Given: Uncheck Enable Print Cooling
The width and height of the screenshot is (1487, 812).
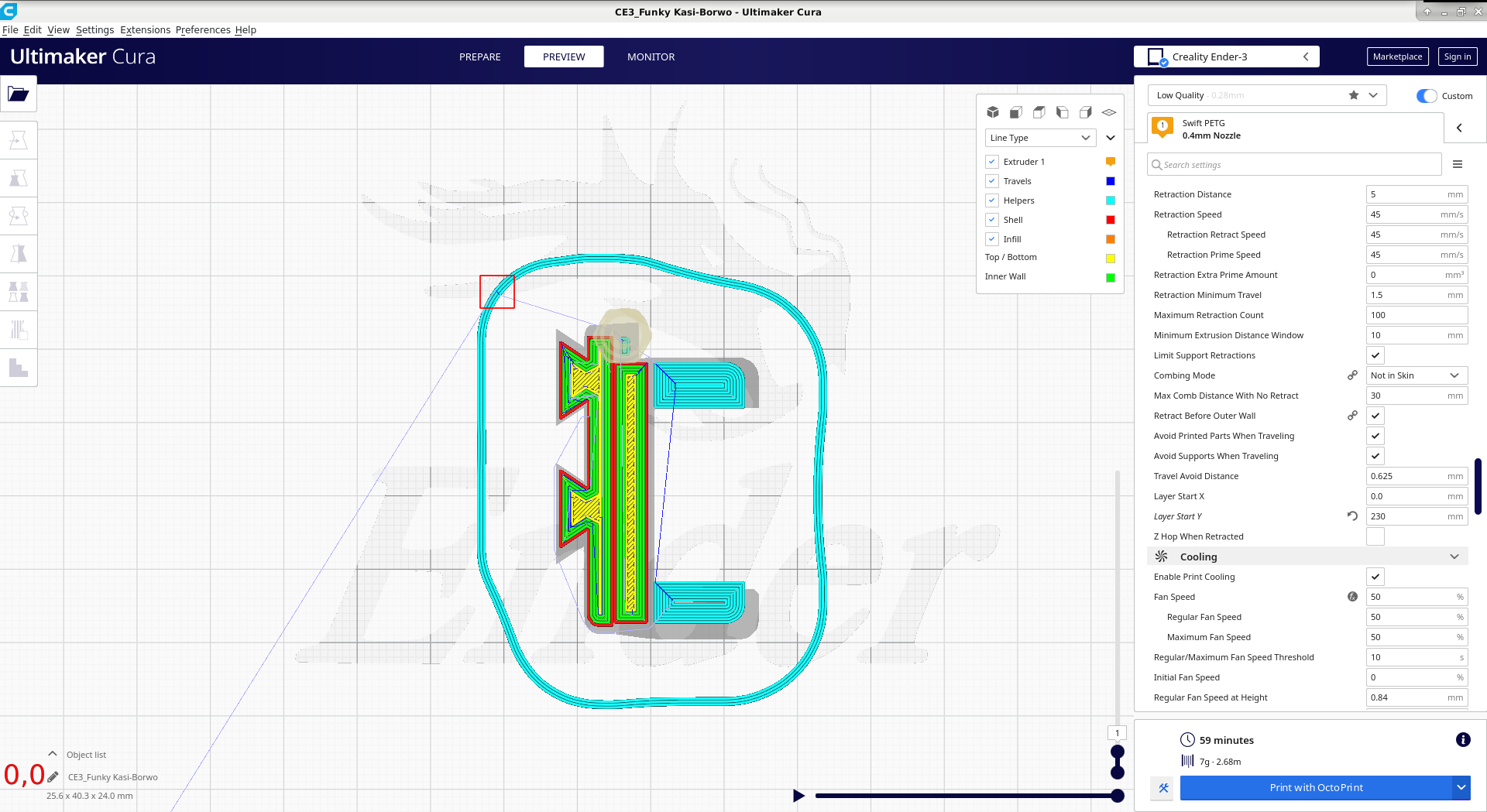Looking at the screenshot, I should (x=1375, y=577).
